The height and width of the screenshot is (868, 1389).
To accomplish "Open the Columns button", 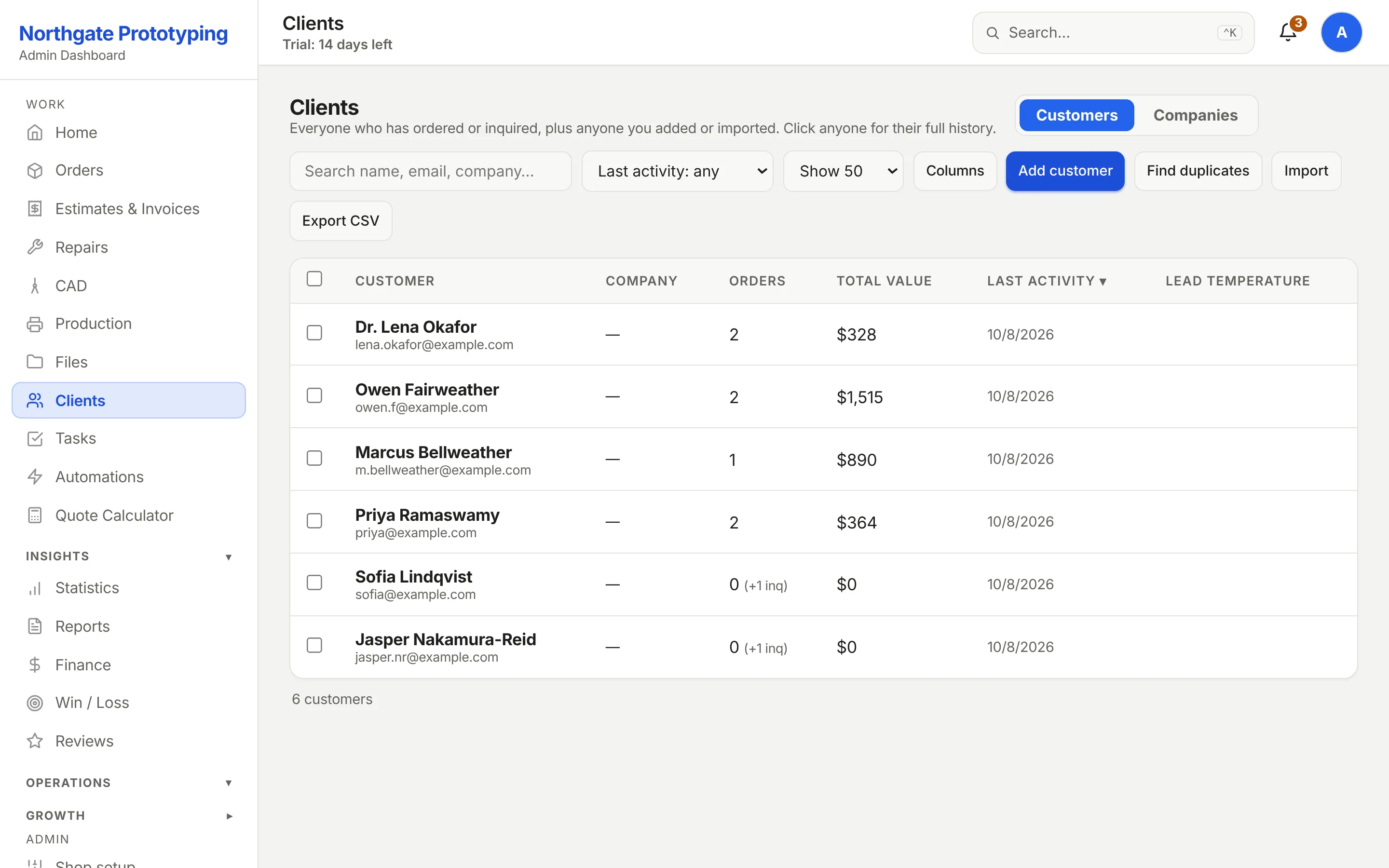I will pyautogui.click(x=955, y=171).
